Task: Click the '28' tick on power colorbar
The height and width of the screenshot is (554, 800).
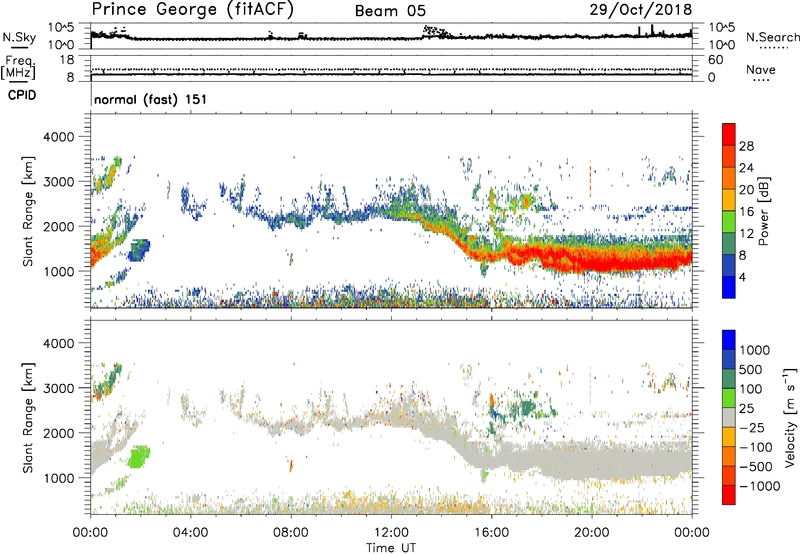Action: 746,146
